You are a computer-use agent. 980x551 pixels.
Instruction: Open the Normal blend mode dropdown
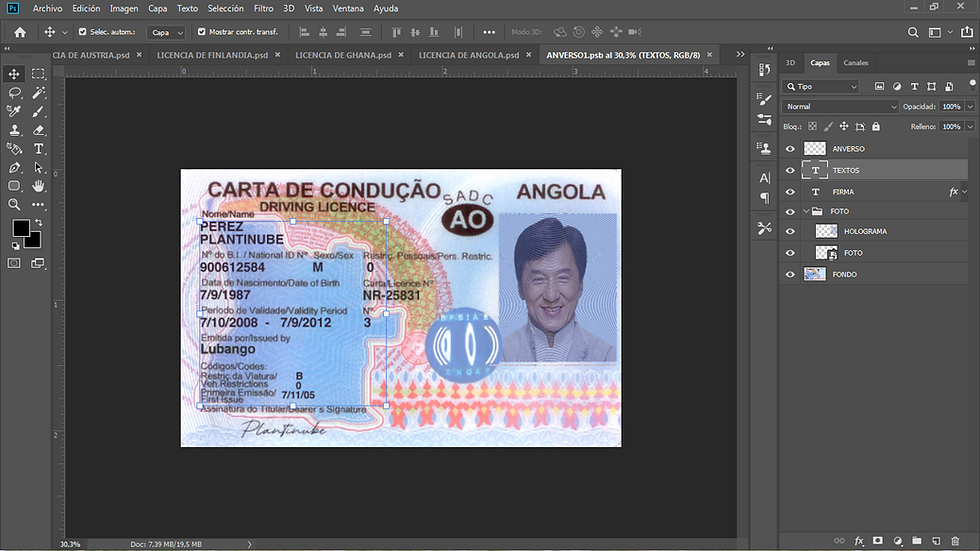coord(840,107)
